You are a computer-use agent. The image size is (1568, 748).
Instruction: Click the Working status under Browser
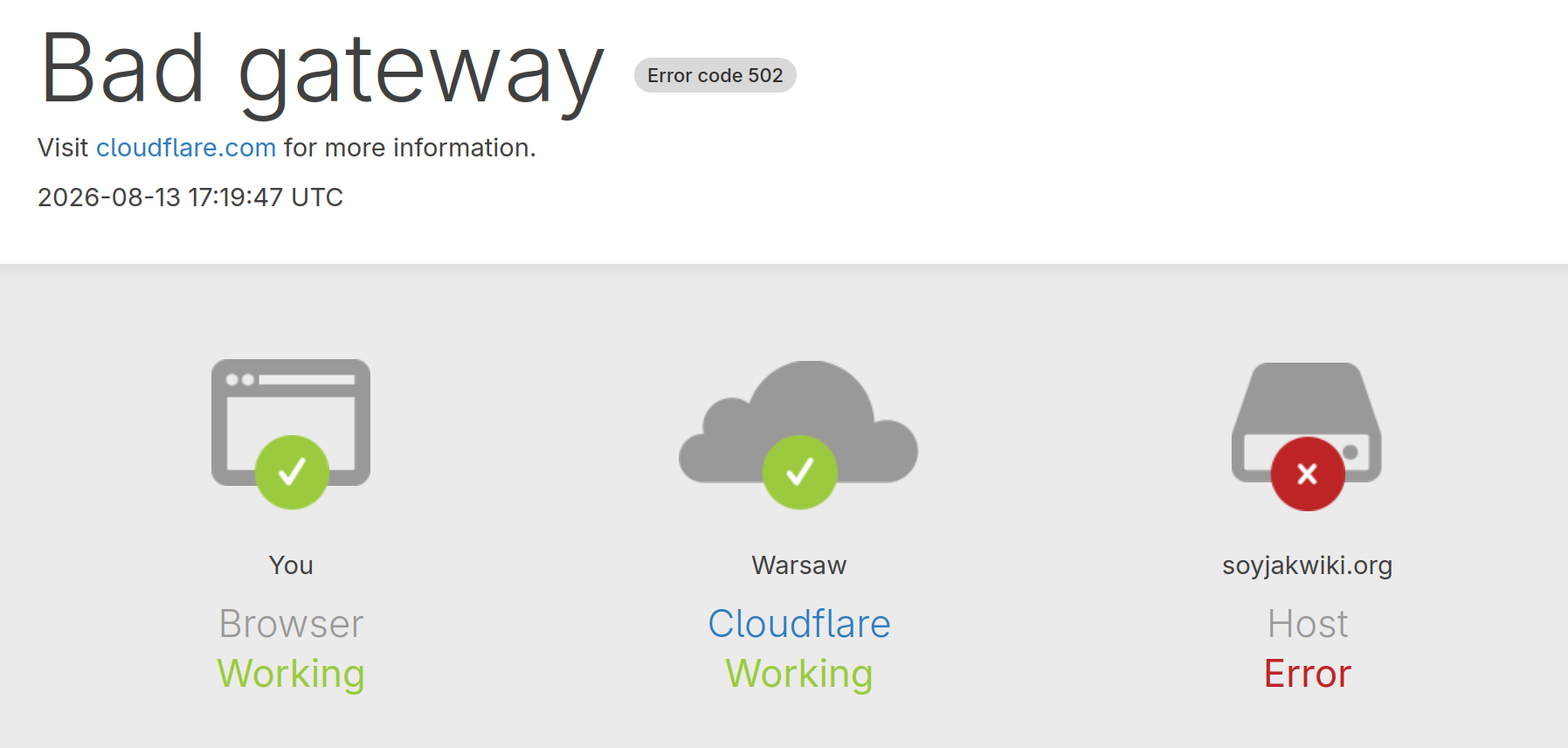(x=291, y=675)
